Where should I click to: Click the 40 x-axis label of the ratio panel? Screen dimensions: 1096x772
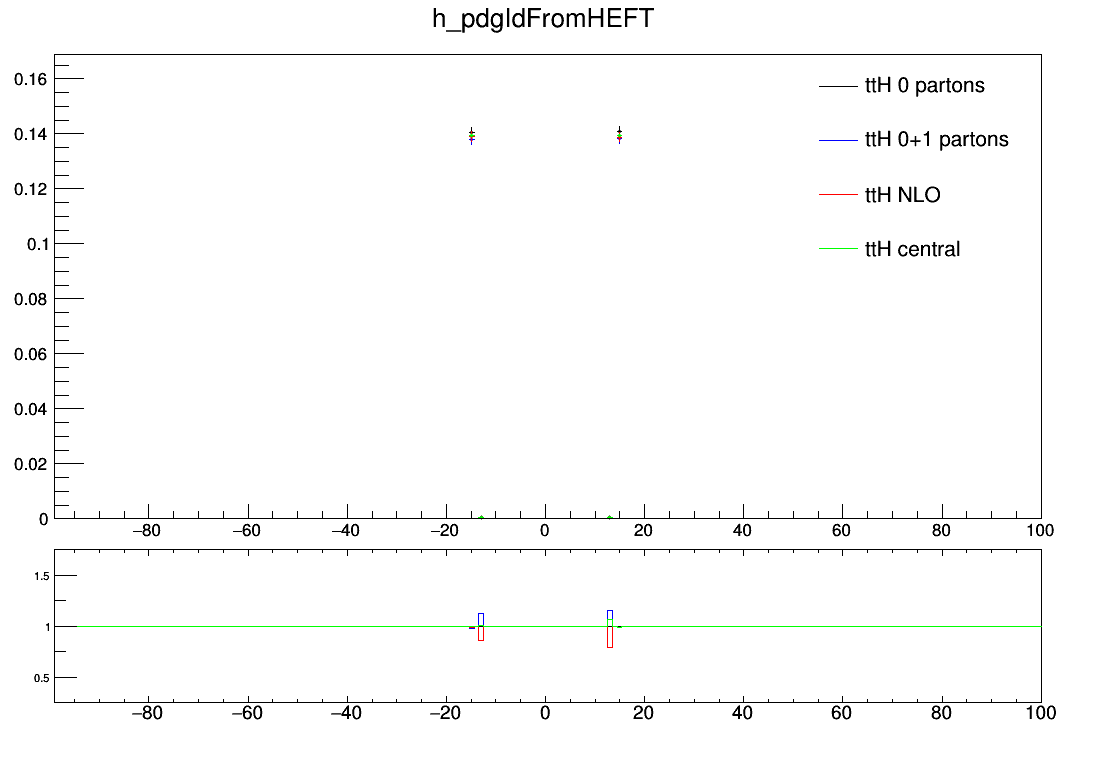[742, 713]
